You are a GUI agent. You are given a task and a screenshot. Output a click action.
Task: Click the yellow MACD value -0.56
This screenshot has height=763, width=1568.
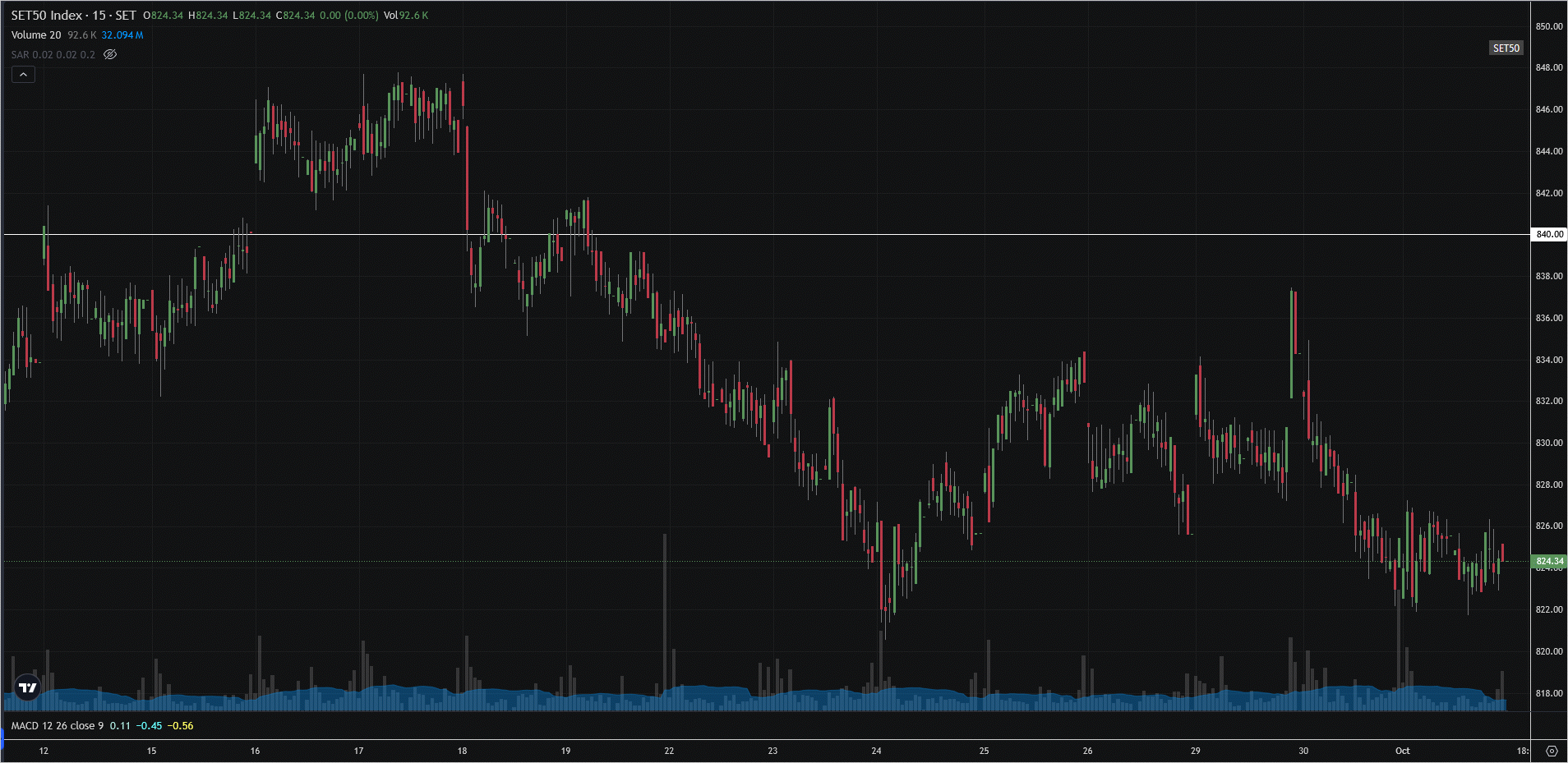(x=181, y=726)
